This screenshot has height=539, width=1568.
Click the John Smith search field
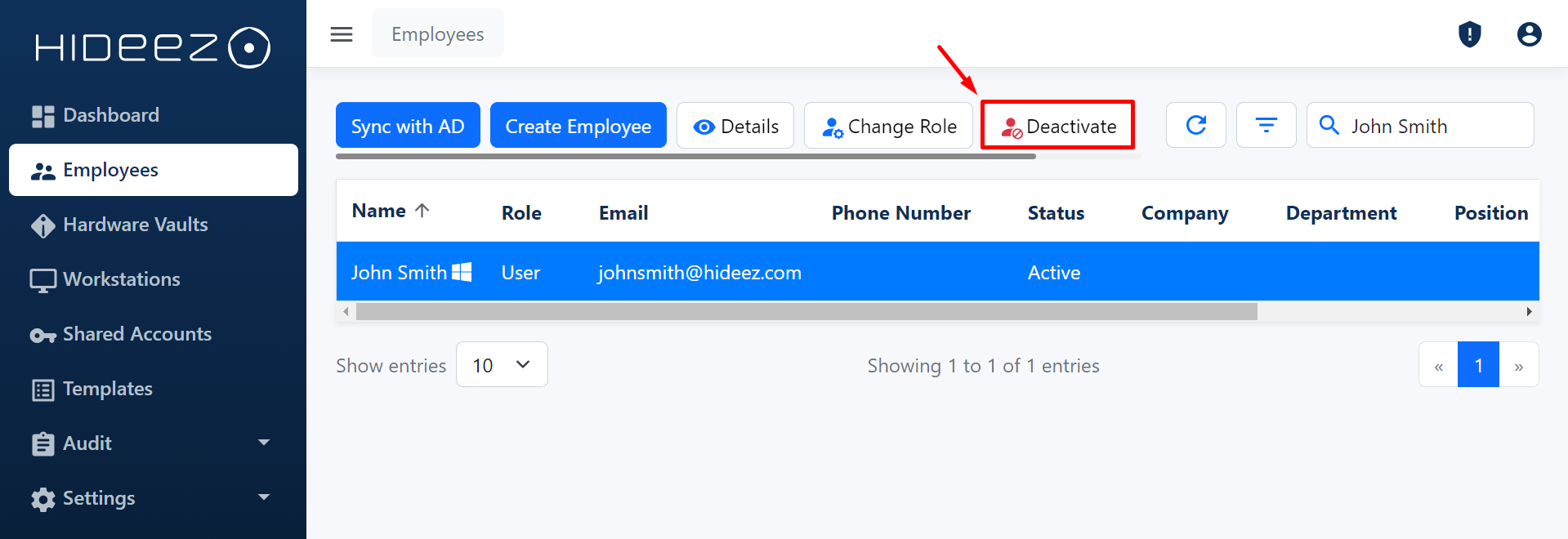click(x=1434, y=126)
